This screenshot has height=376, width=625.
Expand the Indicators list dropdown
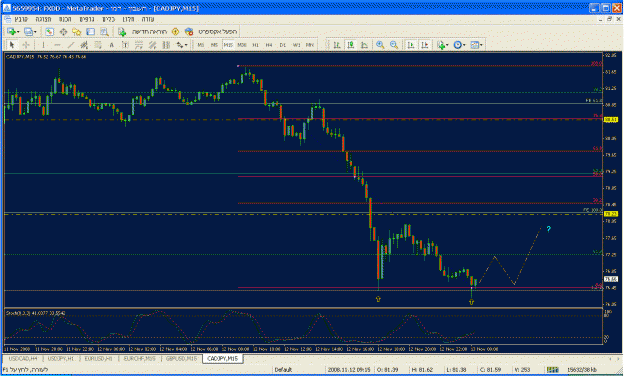(447, 45)
